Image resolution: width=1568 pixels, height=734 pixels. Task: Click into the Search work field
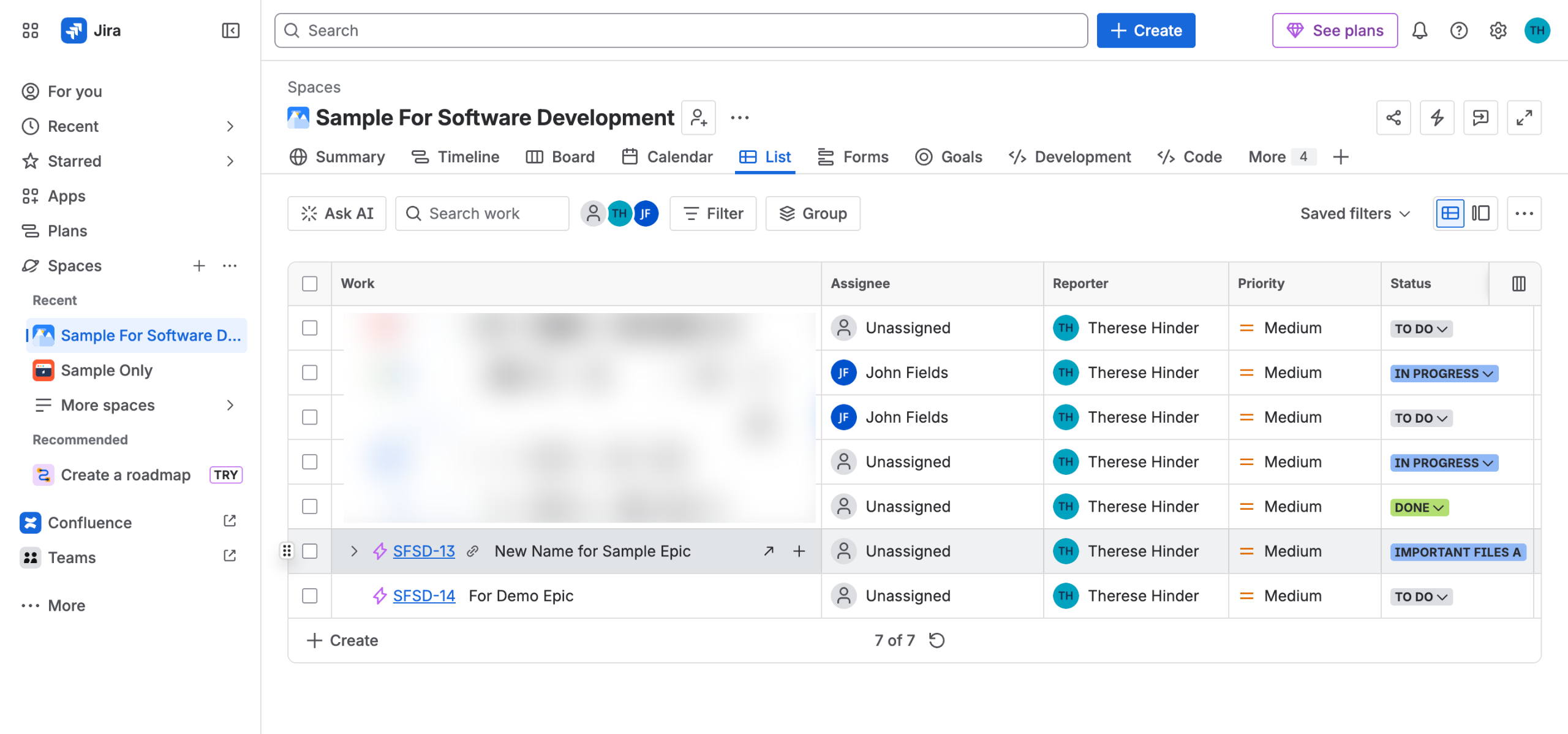(x=482, y=214)
